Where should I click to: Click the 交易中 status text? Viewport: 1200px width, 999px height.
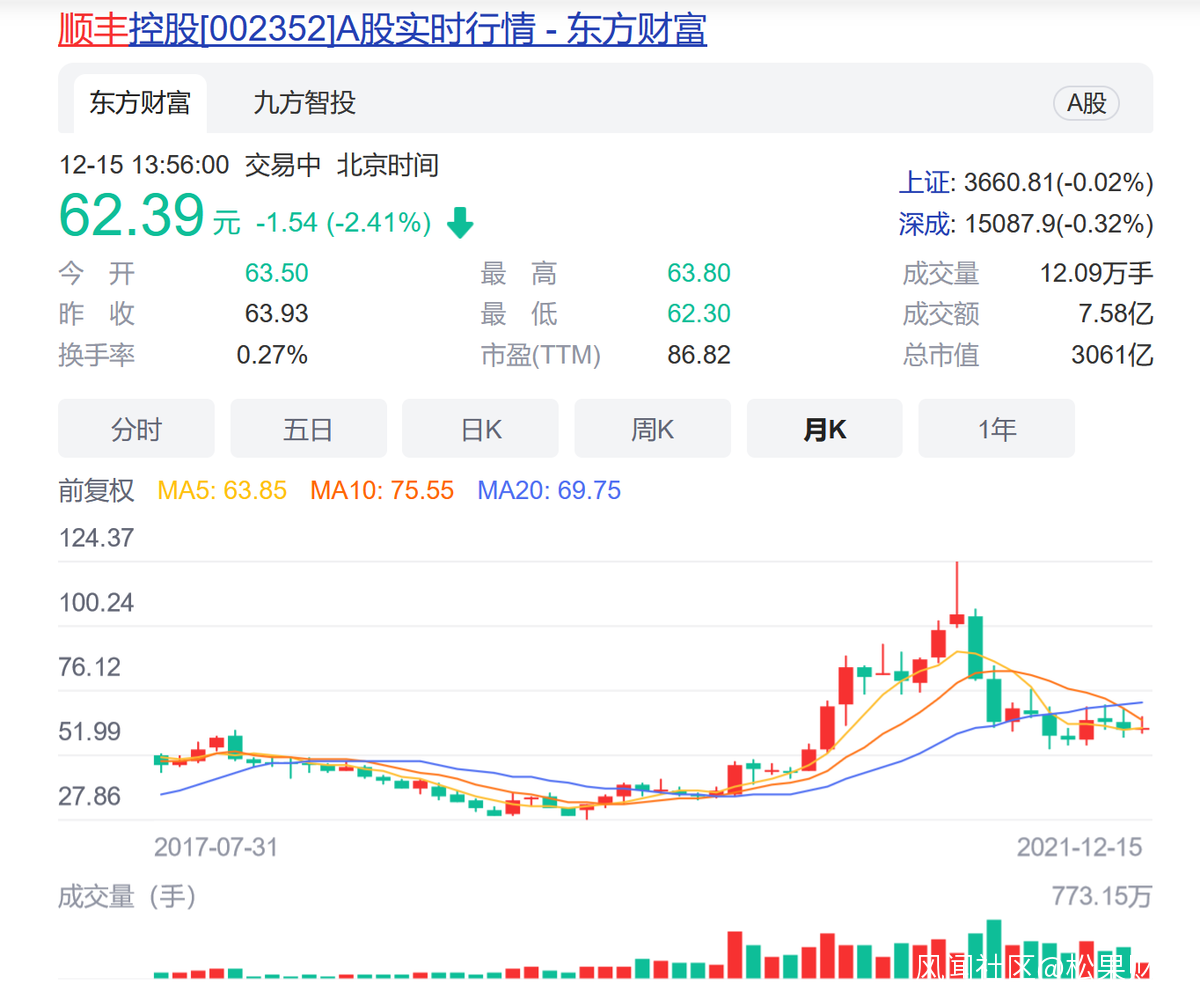pos(283,165)
